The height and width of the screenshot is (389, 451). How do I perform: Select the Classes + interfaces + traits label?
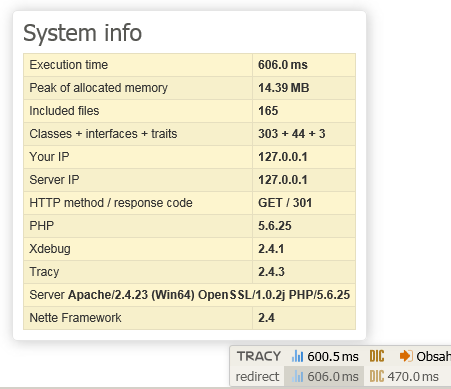tap(103, 134)
